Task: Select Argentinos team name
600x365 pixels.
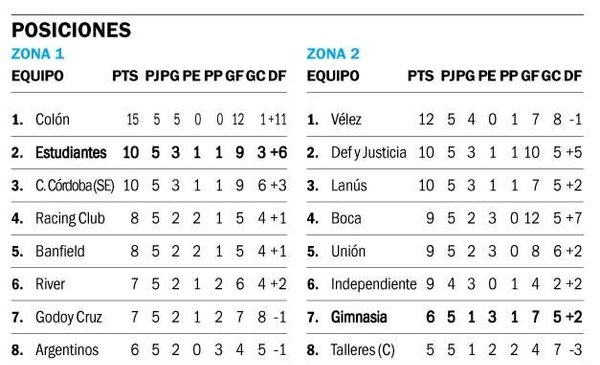Action: coord(67,350)
